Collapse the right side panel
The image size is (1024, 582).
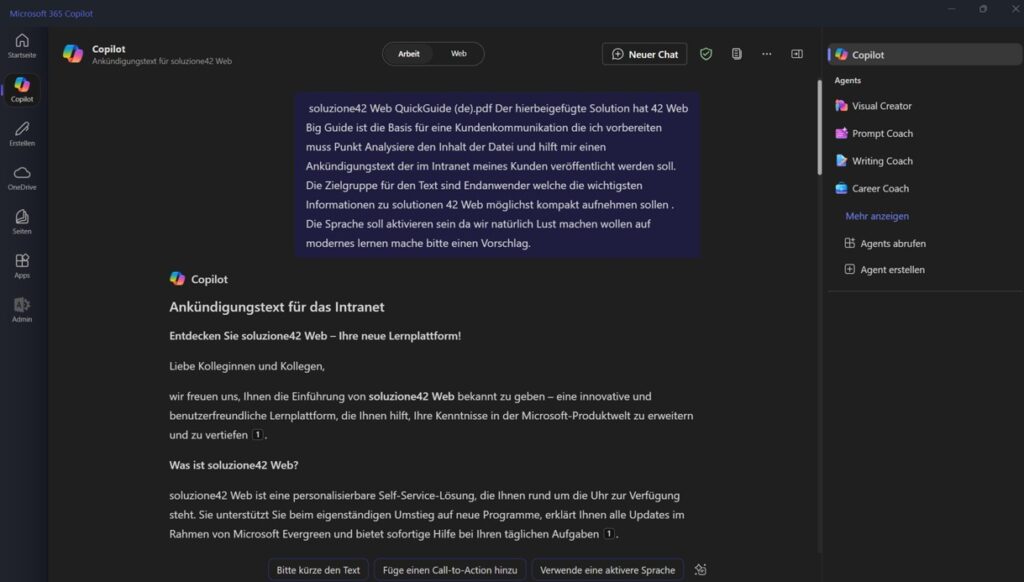pos(797,54)
